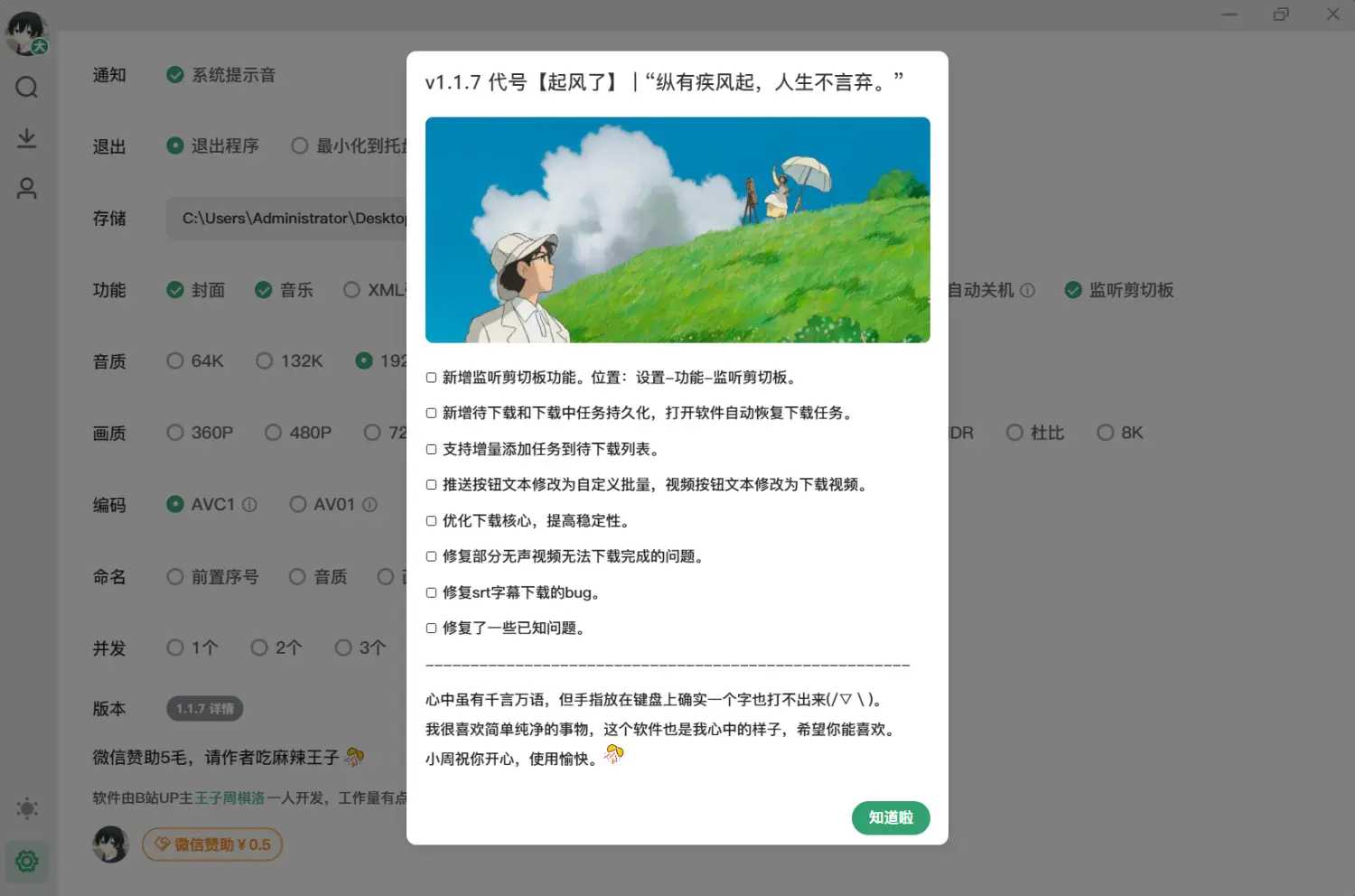Toggle the 监听剪切板 feature checkbox
Image resolution: width=1355 pixels, height=896 pixels.
[x=1119, y=290]
